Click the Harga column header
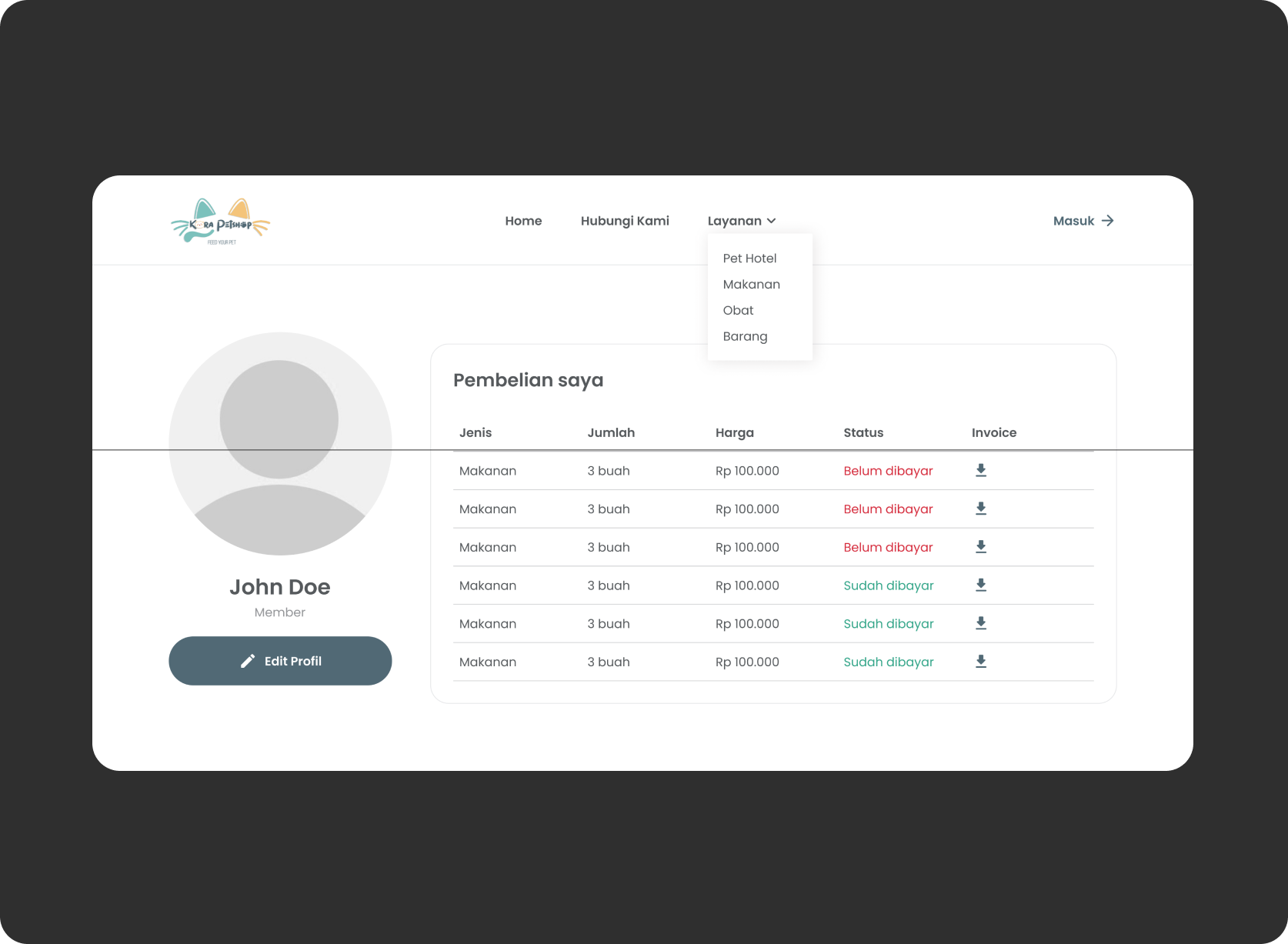Image resolution: width=1288 pixels, height=944 pixels. click(735, 432)
